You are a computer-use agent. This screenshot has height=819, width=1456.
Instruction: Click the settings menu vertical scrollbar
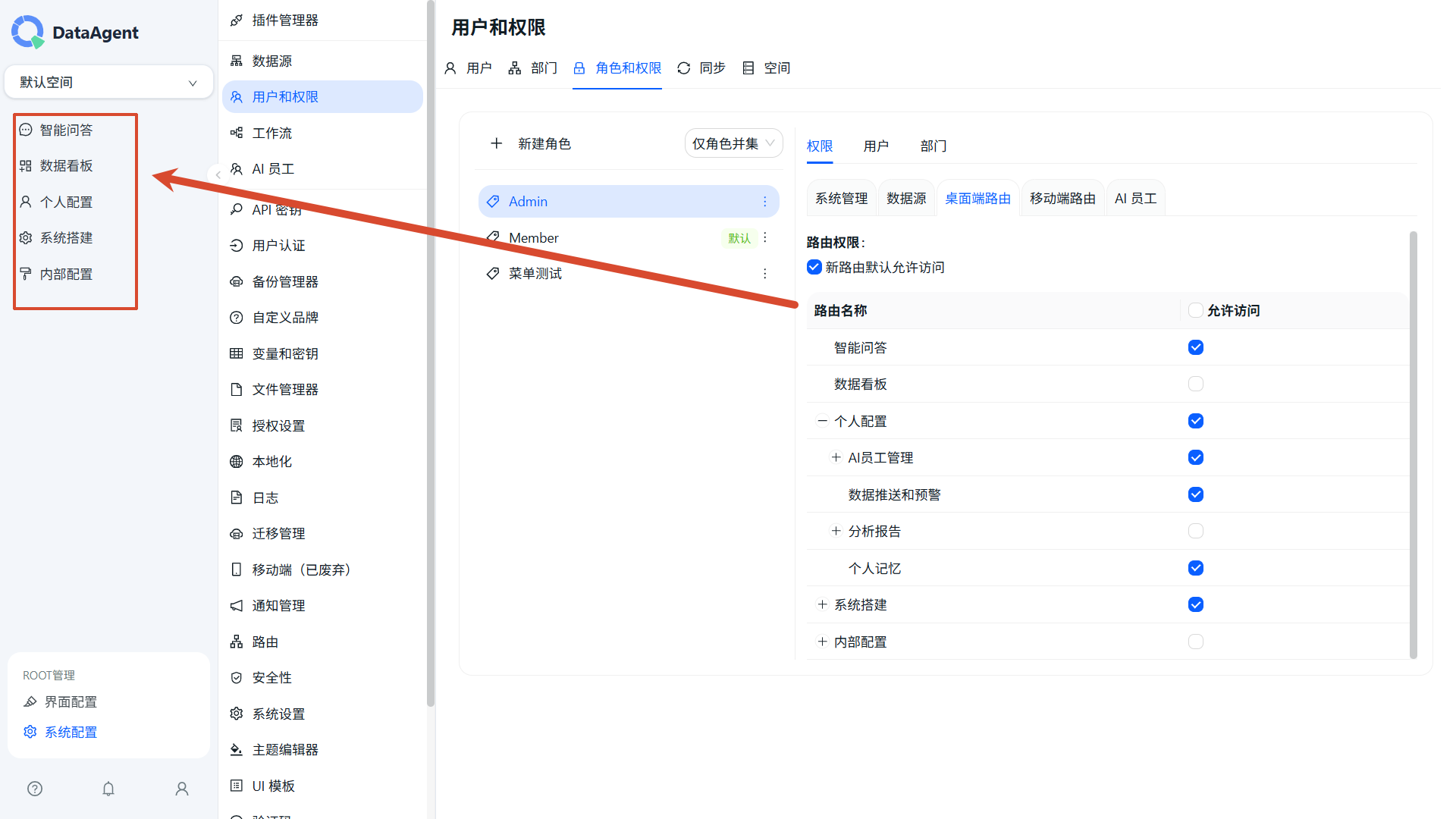coord(431,353)
